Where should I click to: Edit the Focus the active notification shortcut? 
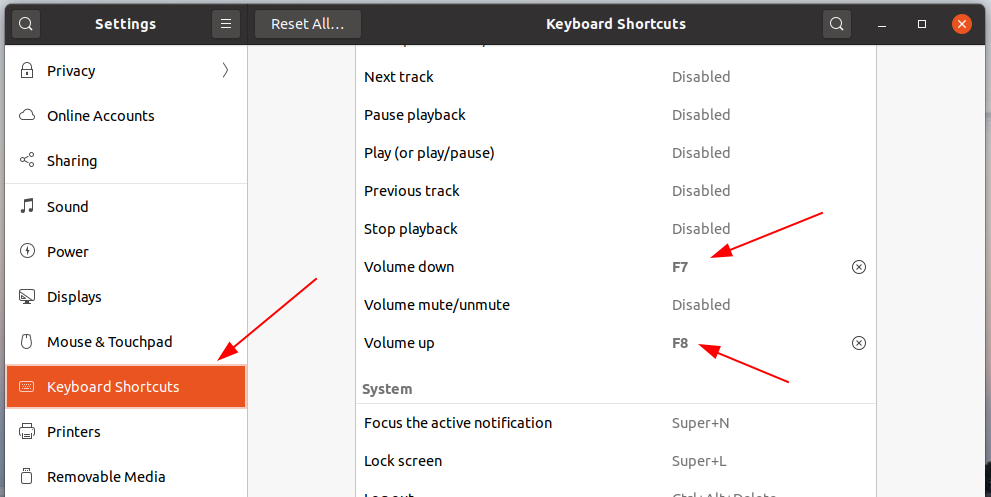coord(616,423)
